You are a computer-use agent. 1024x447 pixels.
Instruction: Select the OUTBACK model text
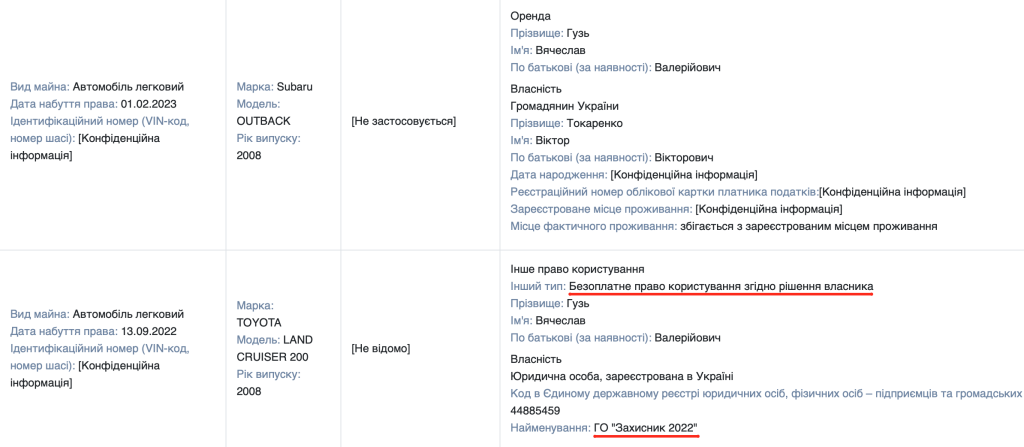263,121
